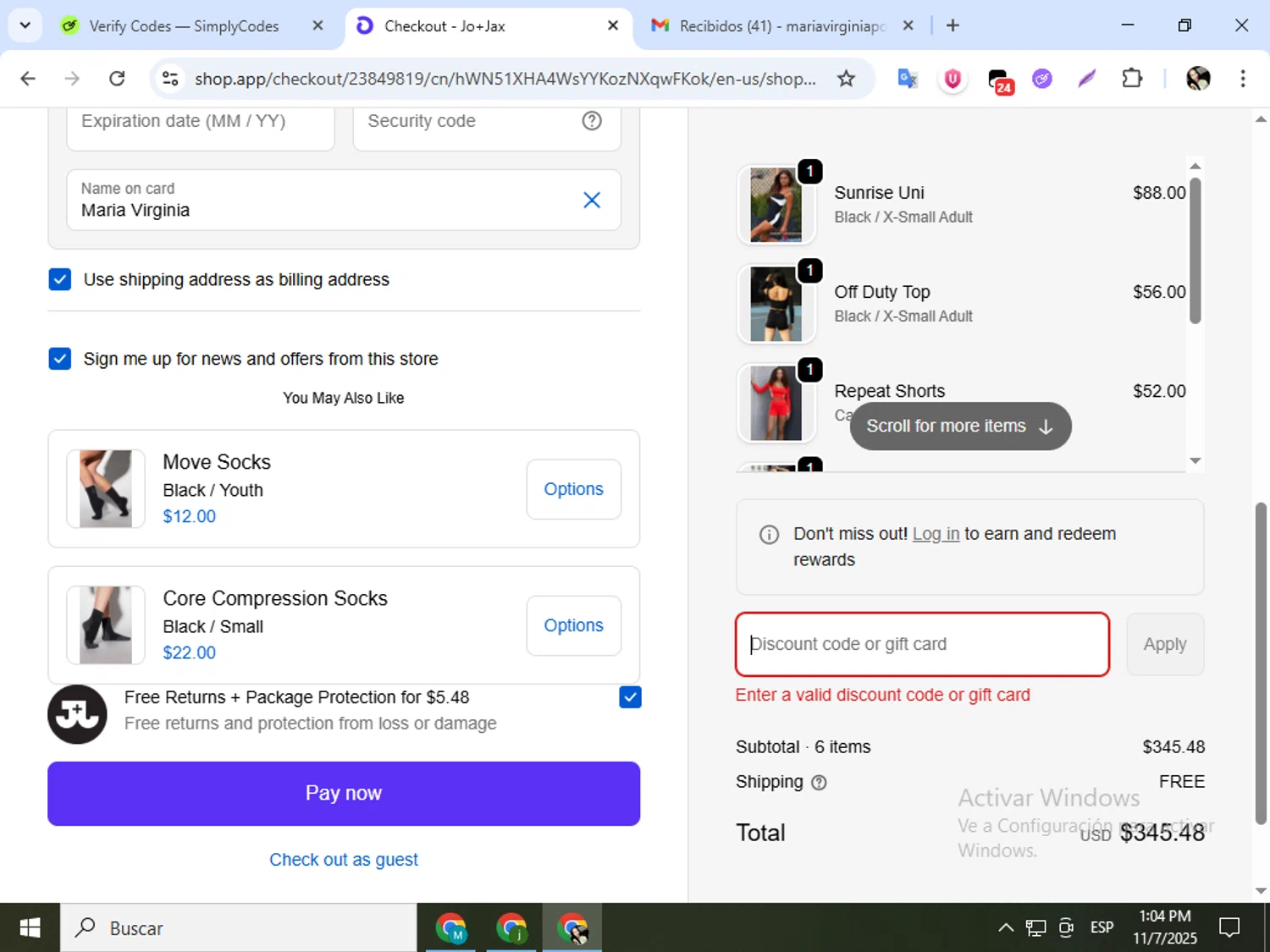Click the ESP language indicator
1270x952 pixels.
point(1102,927)
